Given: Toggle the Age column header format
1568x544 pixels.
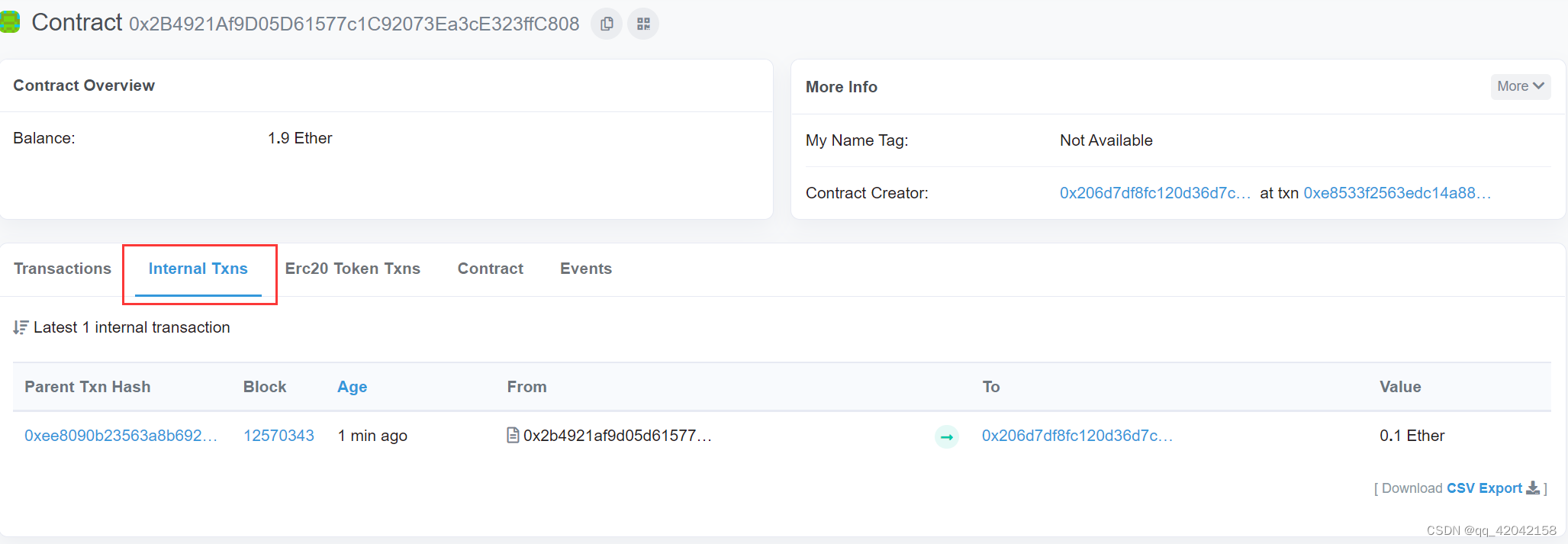Looking at the screenshot, I should coord(353,387).
